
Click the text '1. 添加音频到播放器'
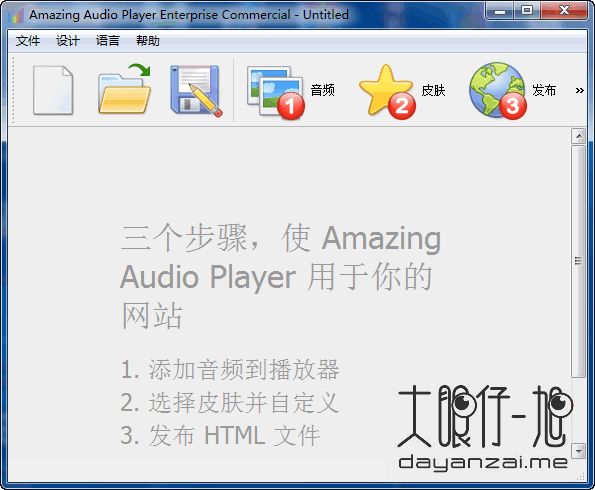[230, 369]
